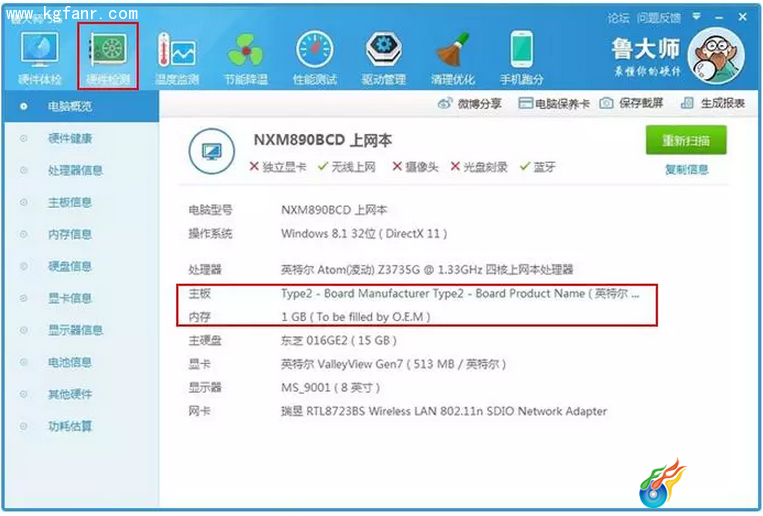Open 驱动管理 driver management icon
Viewport: 763px width, 516px height.
pos(384,57)
